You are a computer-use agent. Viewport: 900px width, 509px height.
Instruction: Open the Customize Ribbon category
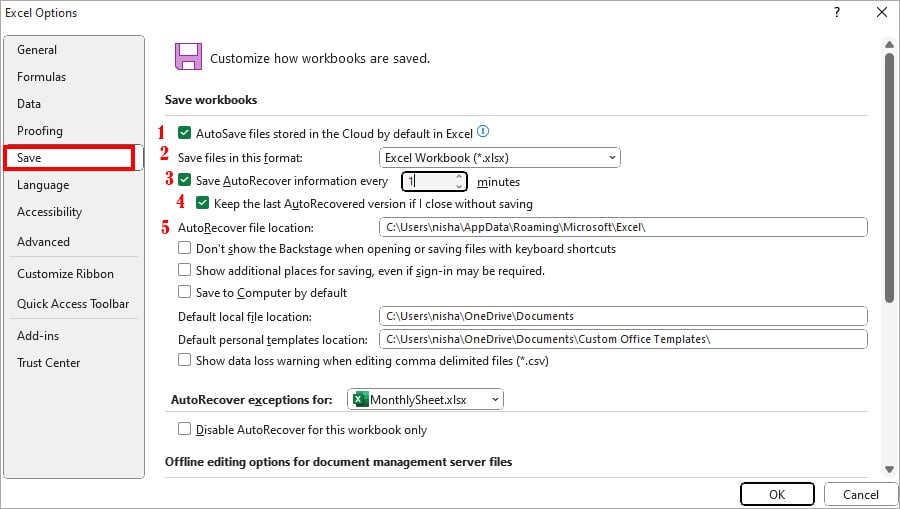pos(65,274)
